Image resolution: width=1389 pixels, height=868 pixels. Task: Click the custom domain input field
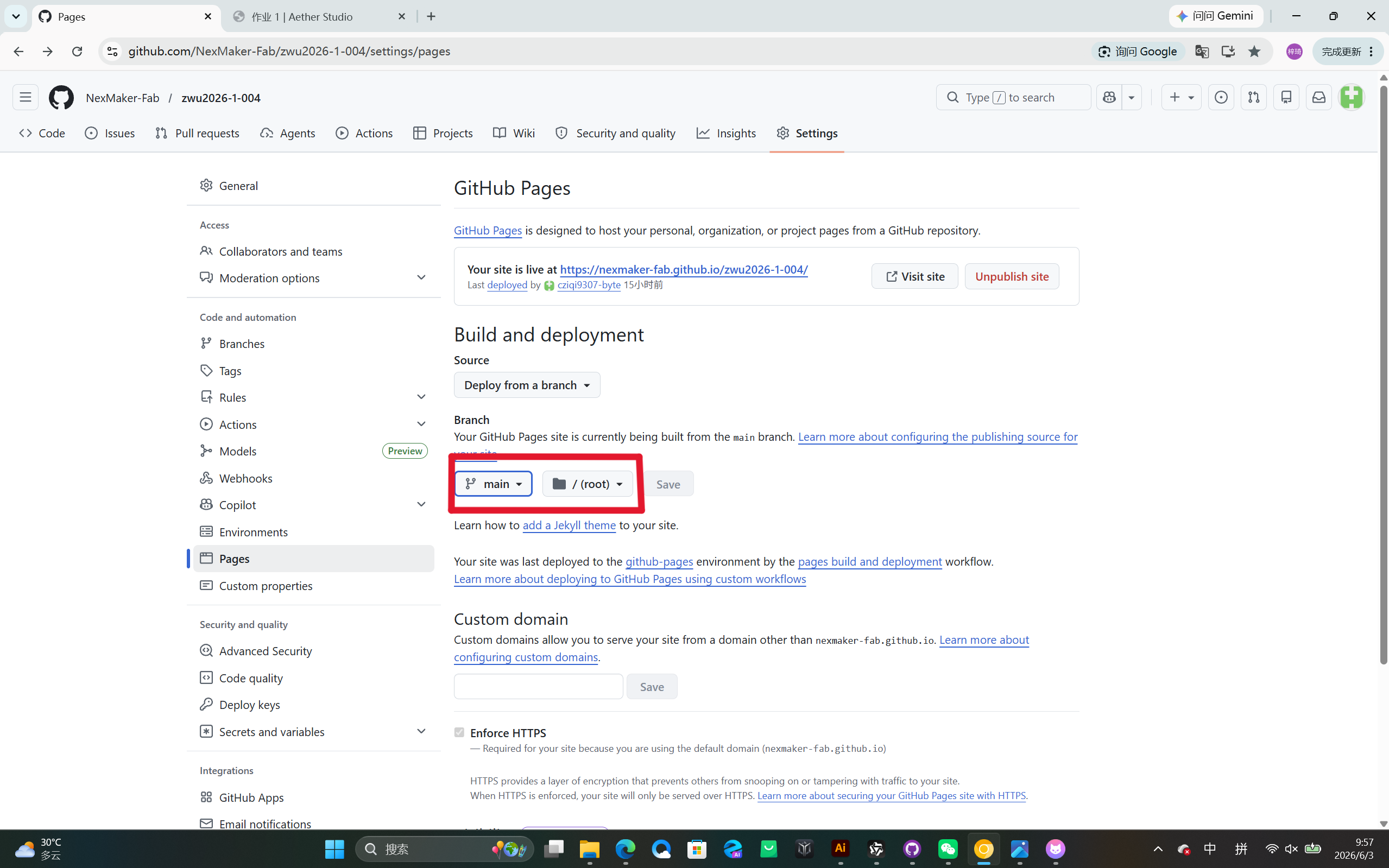(538, 686)
